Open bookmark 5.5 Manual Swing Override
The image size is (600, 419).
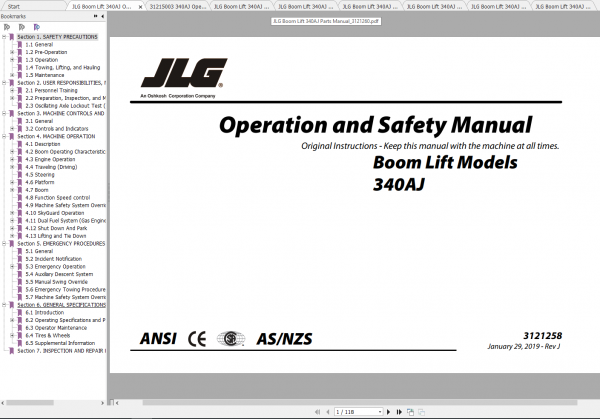tap(57, 282)
